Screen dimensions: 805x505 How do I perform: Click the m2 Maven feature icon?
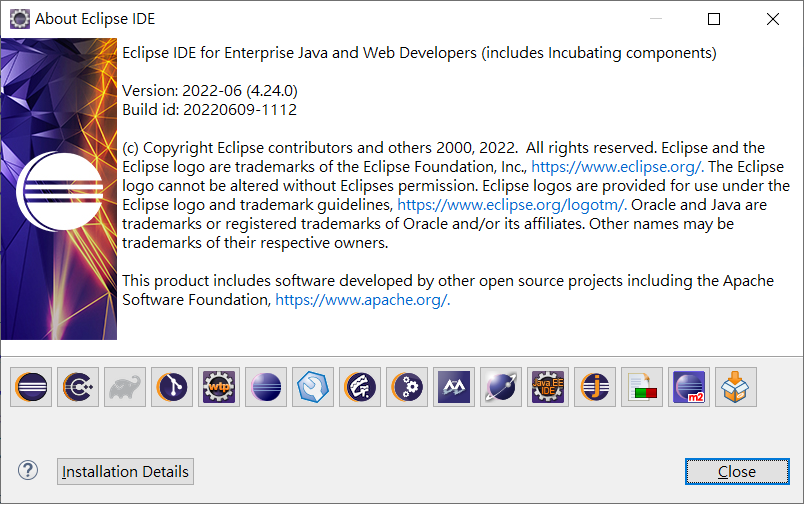(x=688, y=387)
